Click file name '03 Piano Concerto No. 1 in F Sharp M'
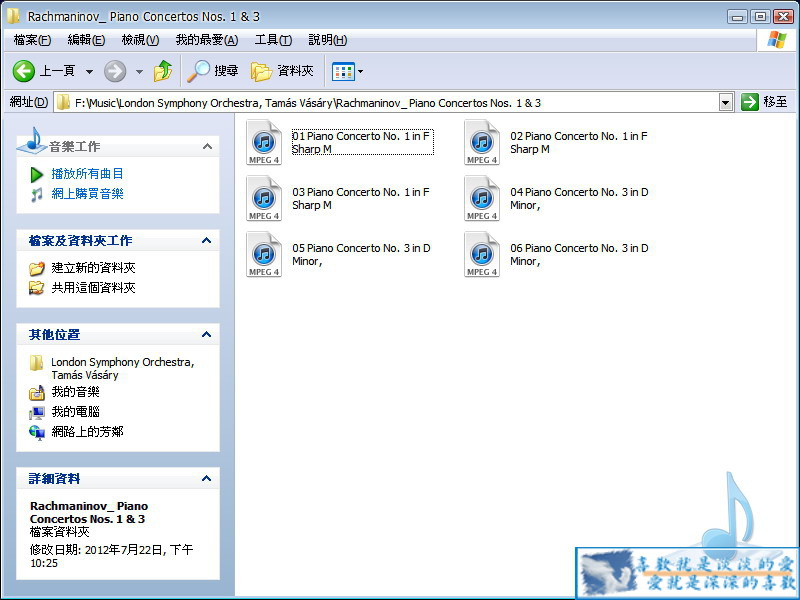 tap(361, 198)
